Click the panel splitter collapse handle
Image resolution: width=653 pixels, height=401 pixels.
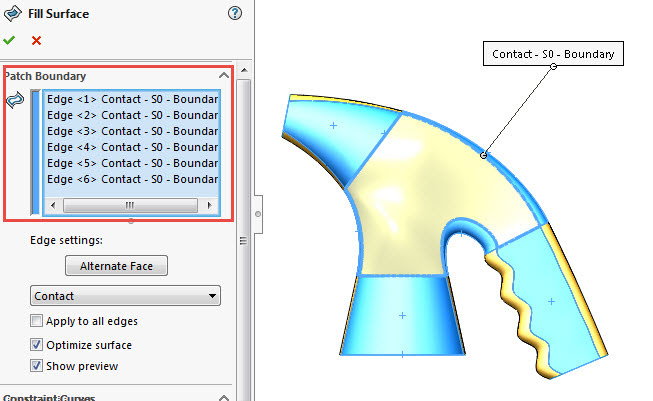click(258, 214)
